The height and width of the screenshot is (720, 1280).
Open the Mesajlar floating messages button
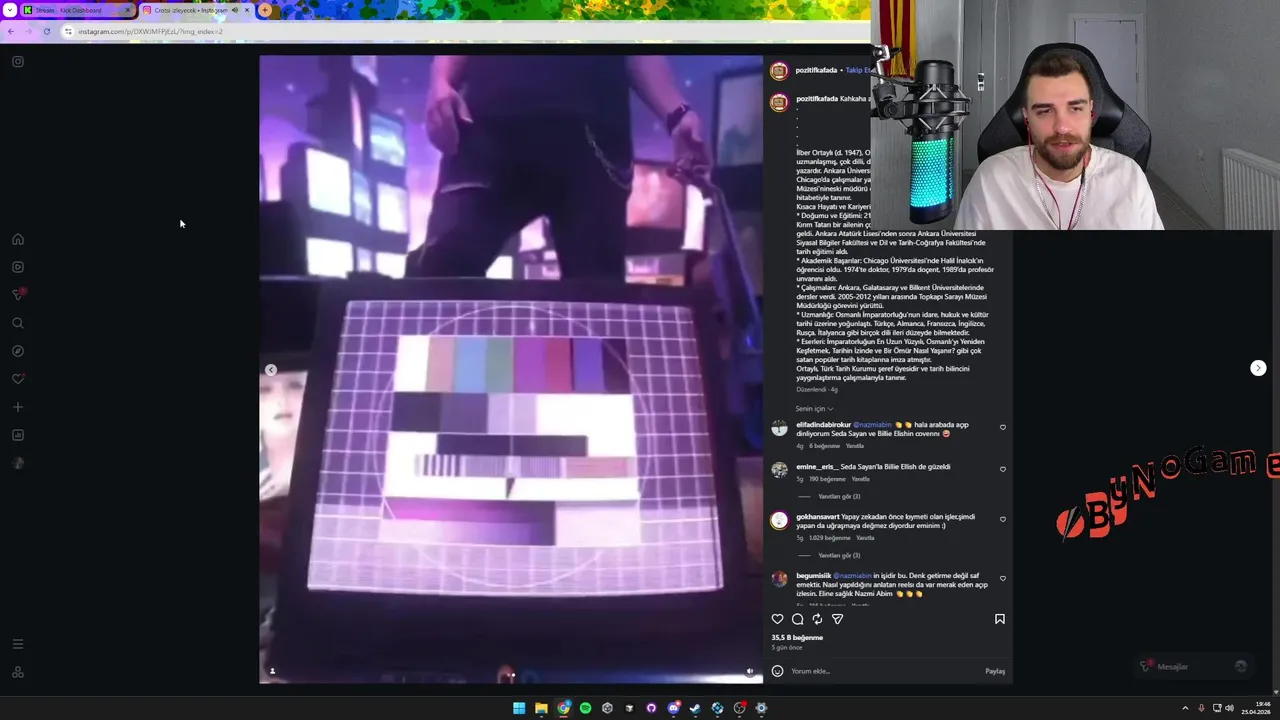[1196, 666]
